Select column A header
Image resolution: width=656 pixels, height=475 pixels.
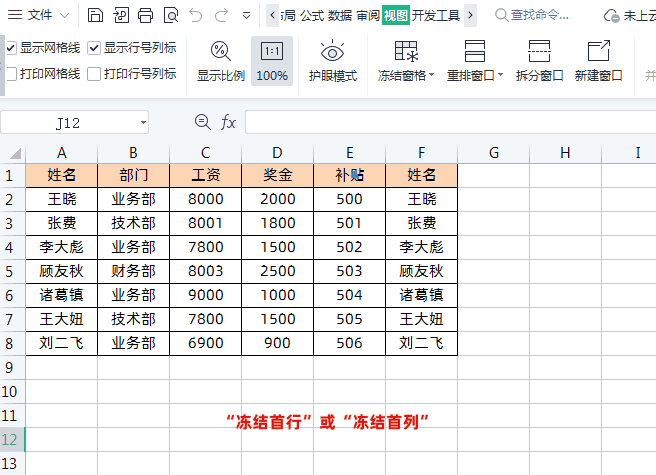(62, 153)
